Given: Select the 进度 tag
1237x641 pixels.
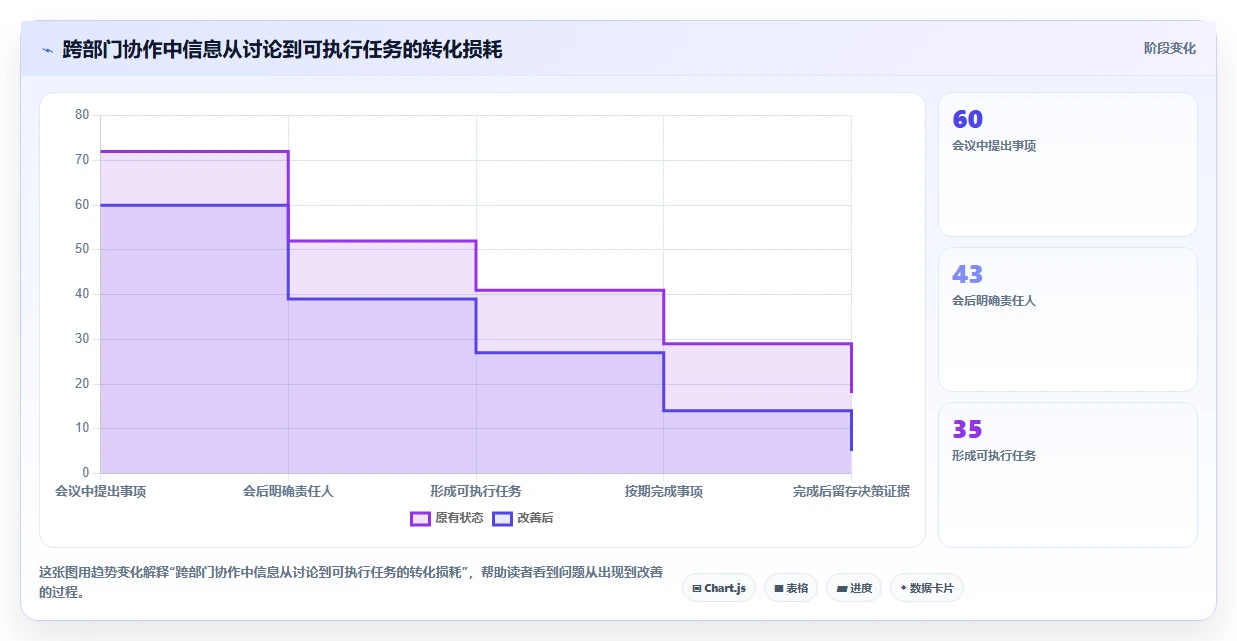Looking at the screenshot, I should 854,588.
